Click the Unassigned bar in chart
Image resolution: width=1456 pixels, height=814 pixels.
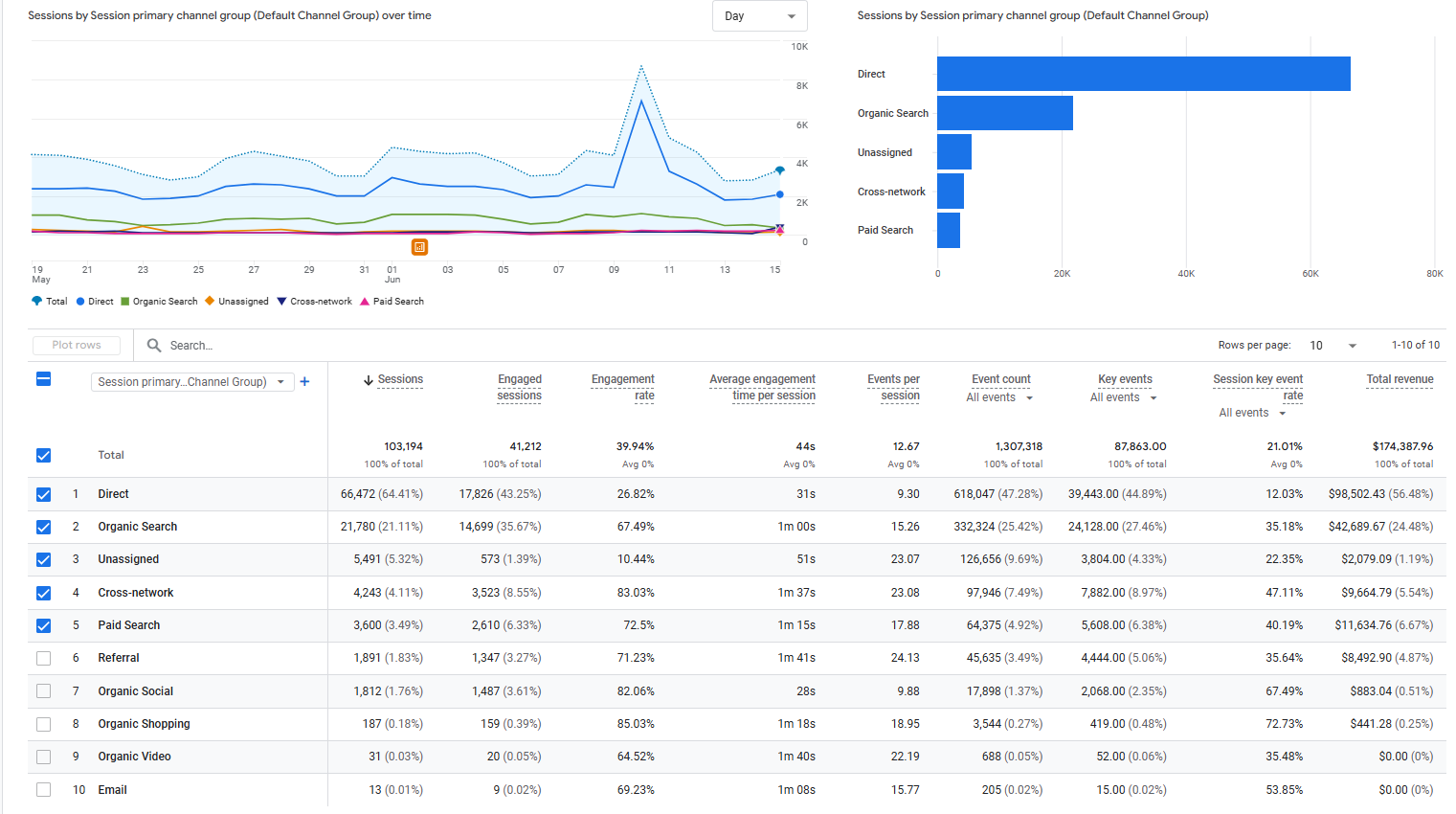tap(954, 152)
